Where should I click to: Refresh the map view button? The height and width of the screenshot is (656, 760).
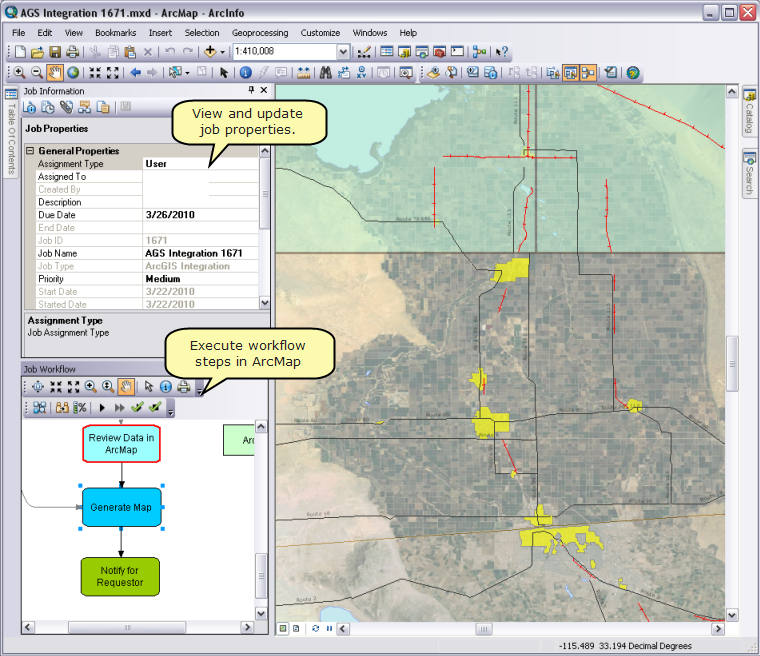coord(316,629)
